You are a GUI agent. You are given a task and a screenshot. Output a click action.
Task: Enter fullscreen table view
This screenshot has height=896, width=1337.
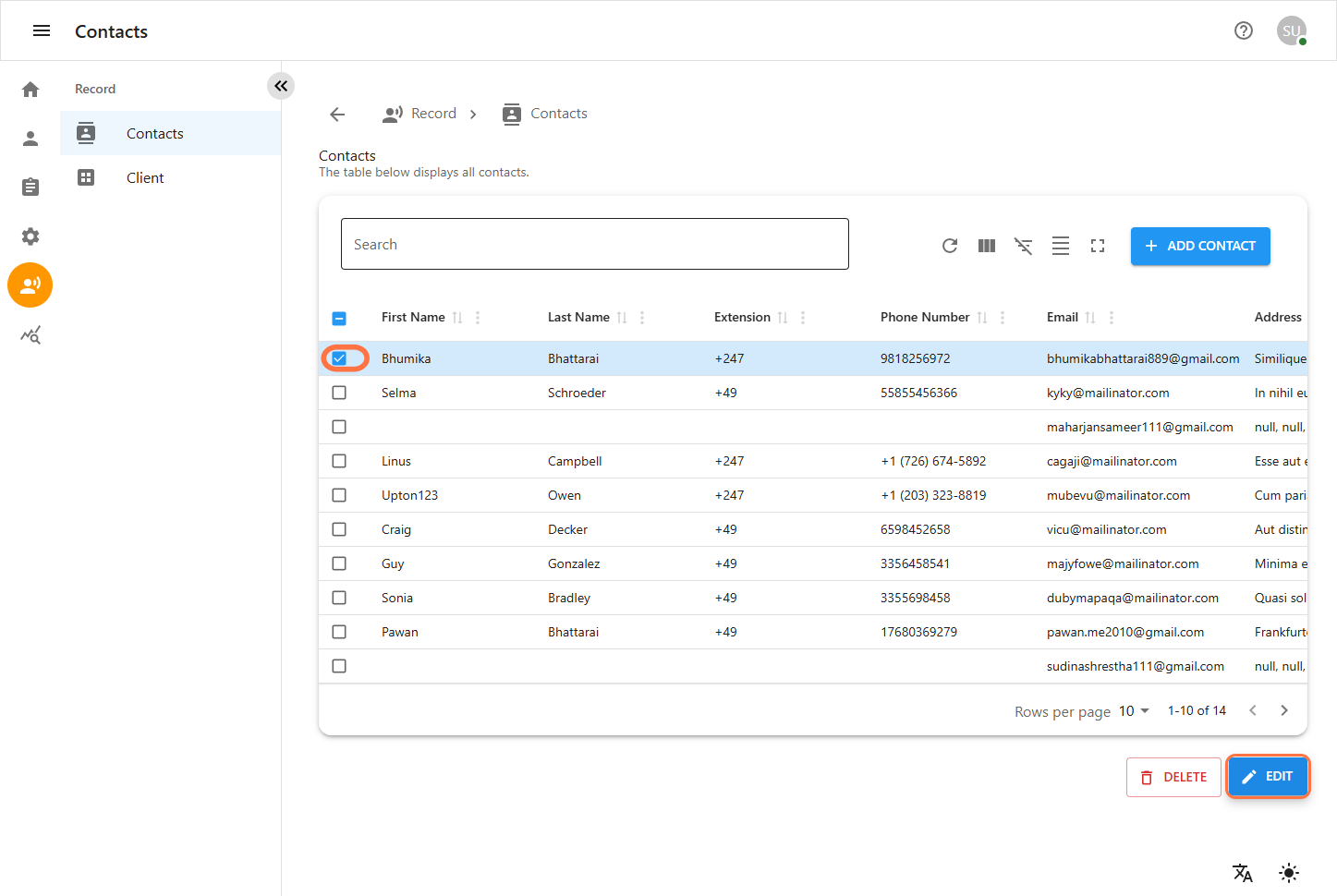1097,246
